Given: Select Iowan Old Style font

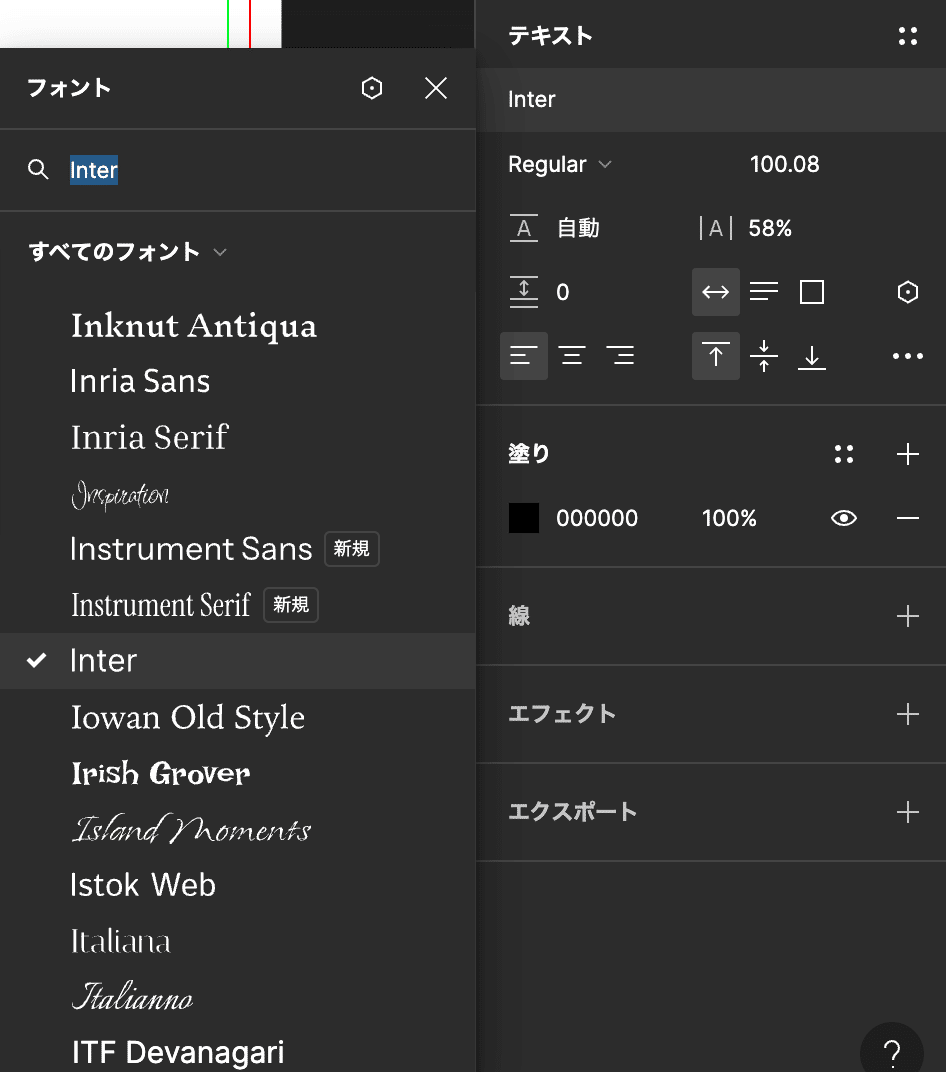Looking at the screenshot, I should coord(188,717).
